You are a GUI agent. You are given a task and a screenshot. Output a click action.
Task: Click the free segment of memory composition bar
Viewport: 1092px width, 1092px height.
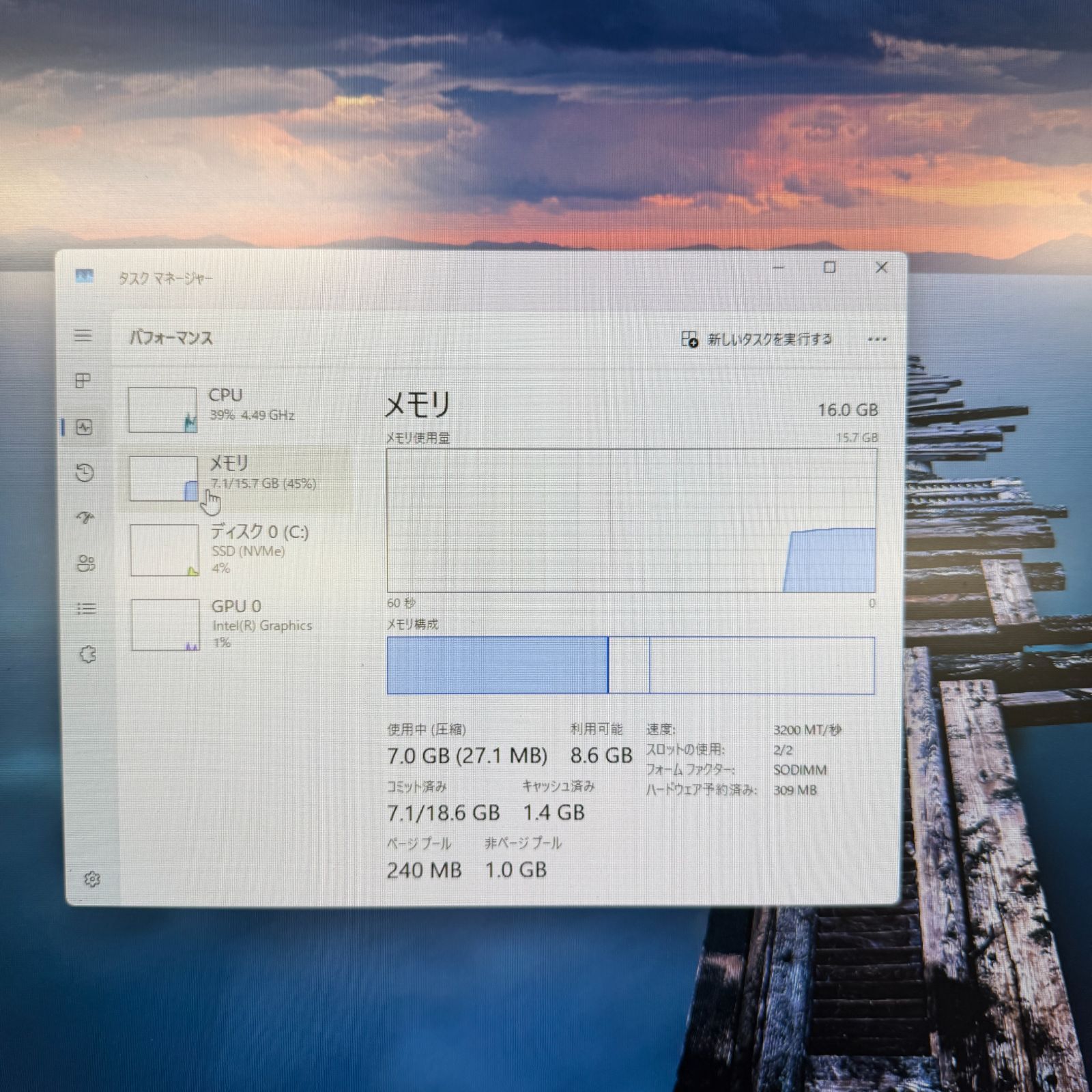762,665
